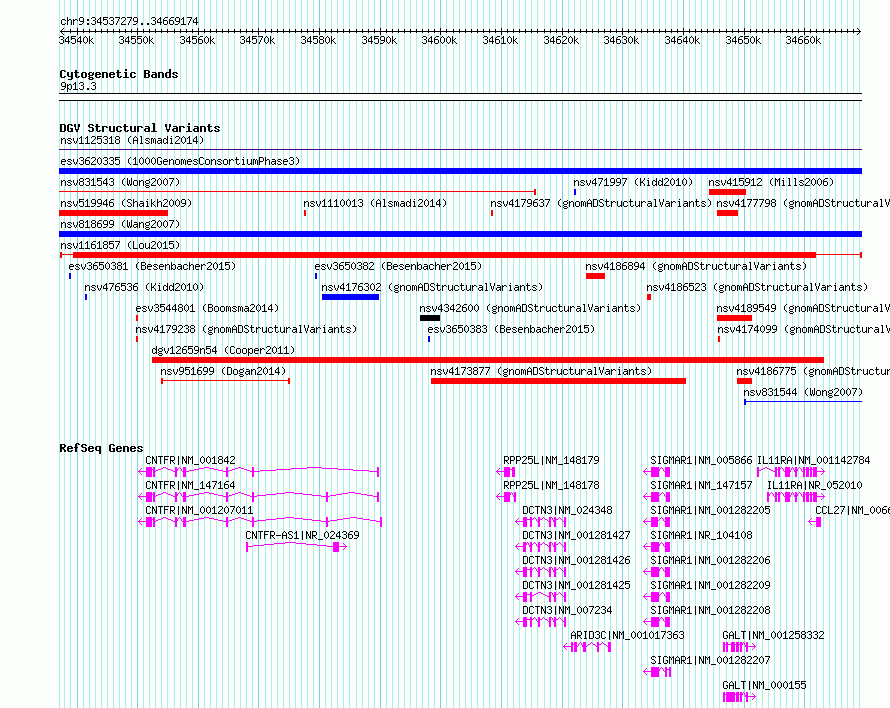This screenshot has height=708, width=890.
Task: Open variant nsv519946 (Shaikh2009)
Action: click(x=126, y=203)
